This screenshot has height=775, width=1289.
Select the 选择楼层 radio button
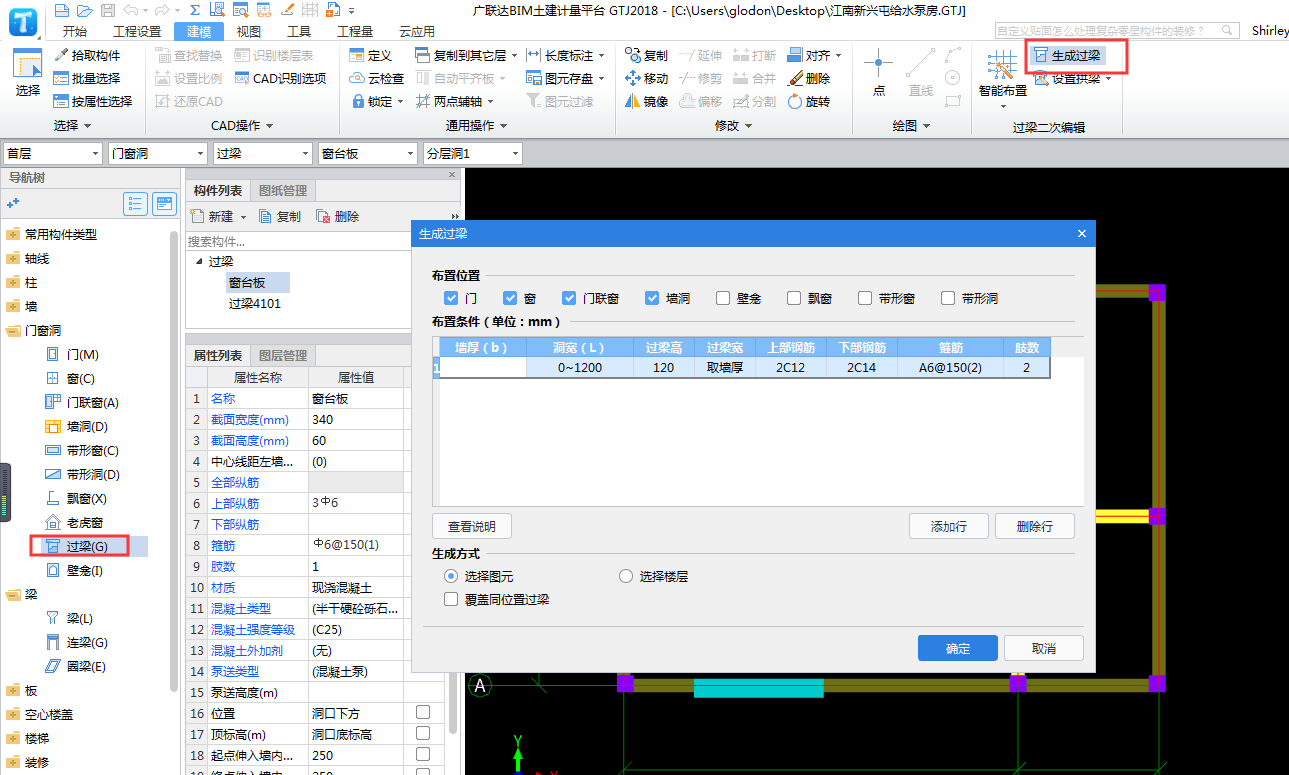click(x=626, y=576)
